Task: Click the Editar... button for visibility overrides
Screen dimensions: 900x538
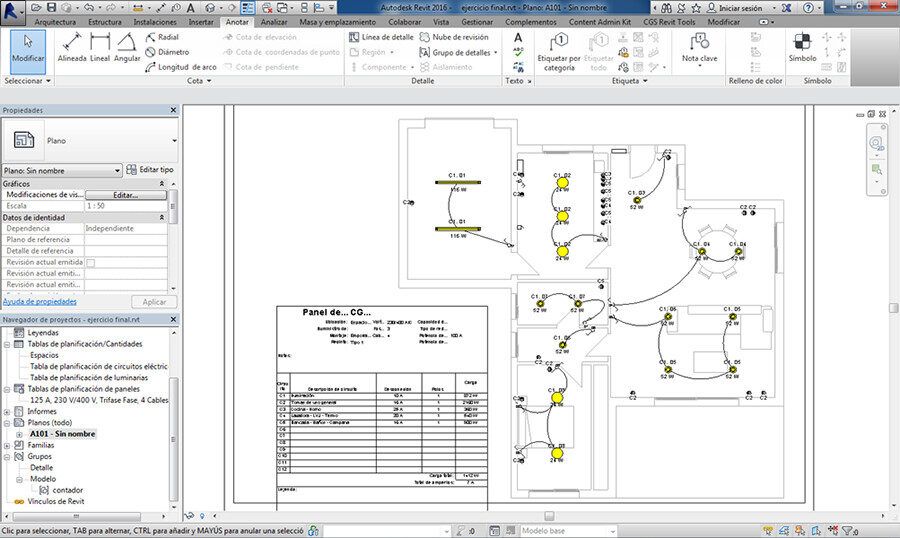Action: pos(125,195)
